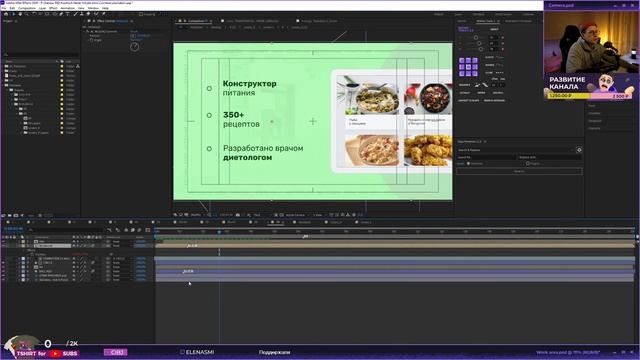Click the 'Replace with' input field
This screenshot has width=640, height=360.
click(x=550, y=157)
